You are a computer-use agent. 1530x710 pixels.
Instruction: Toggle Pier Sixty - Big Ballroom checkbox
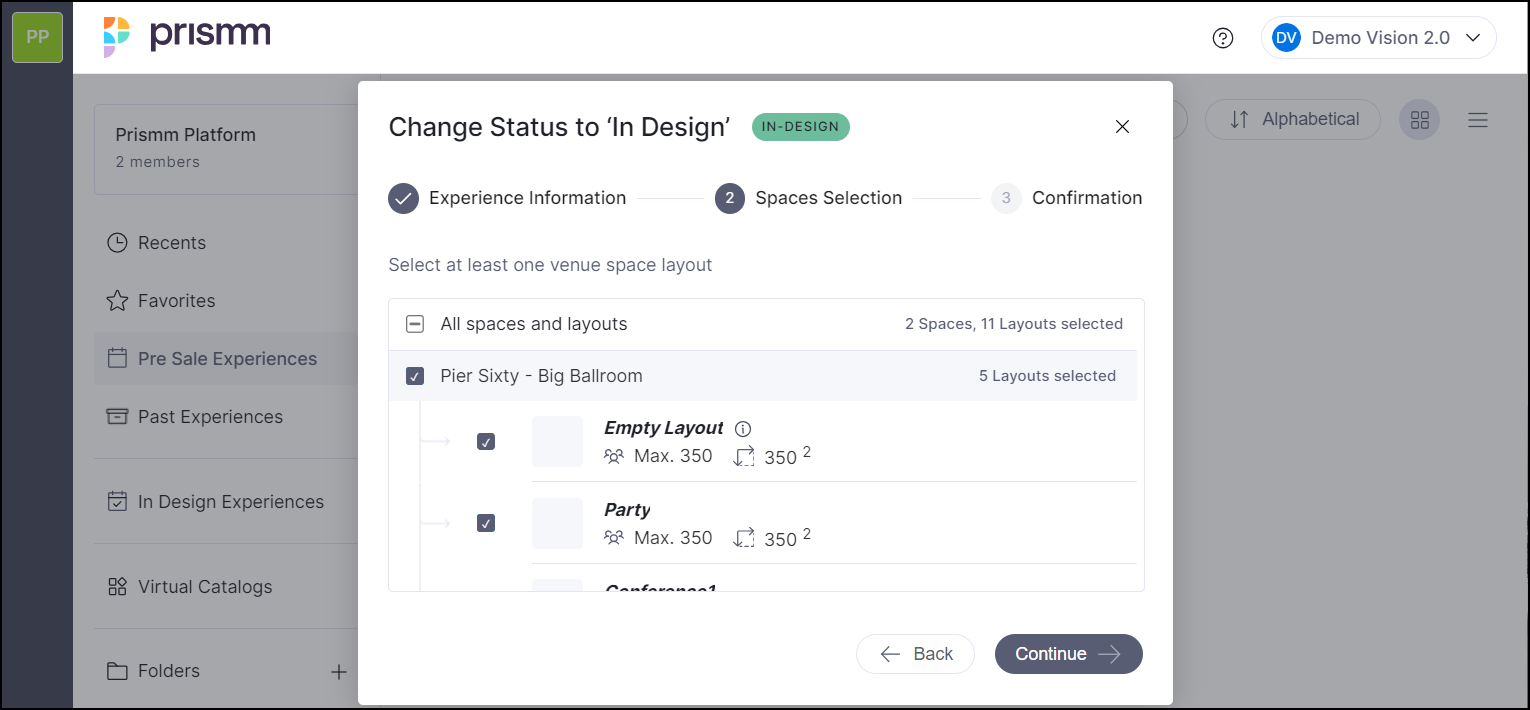click(415, 376)
